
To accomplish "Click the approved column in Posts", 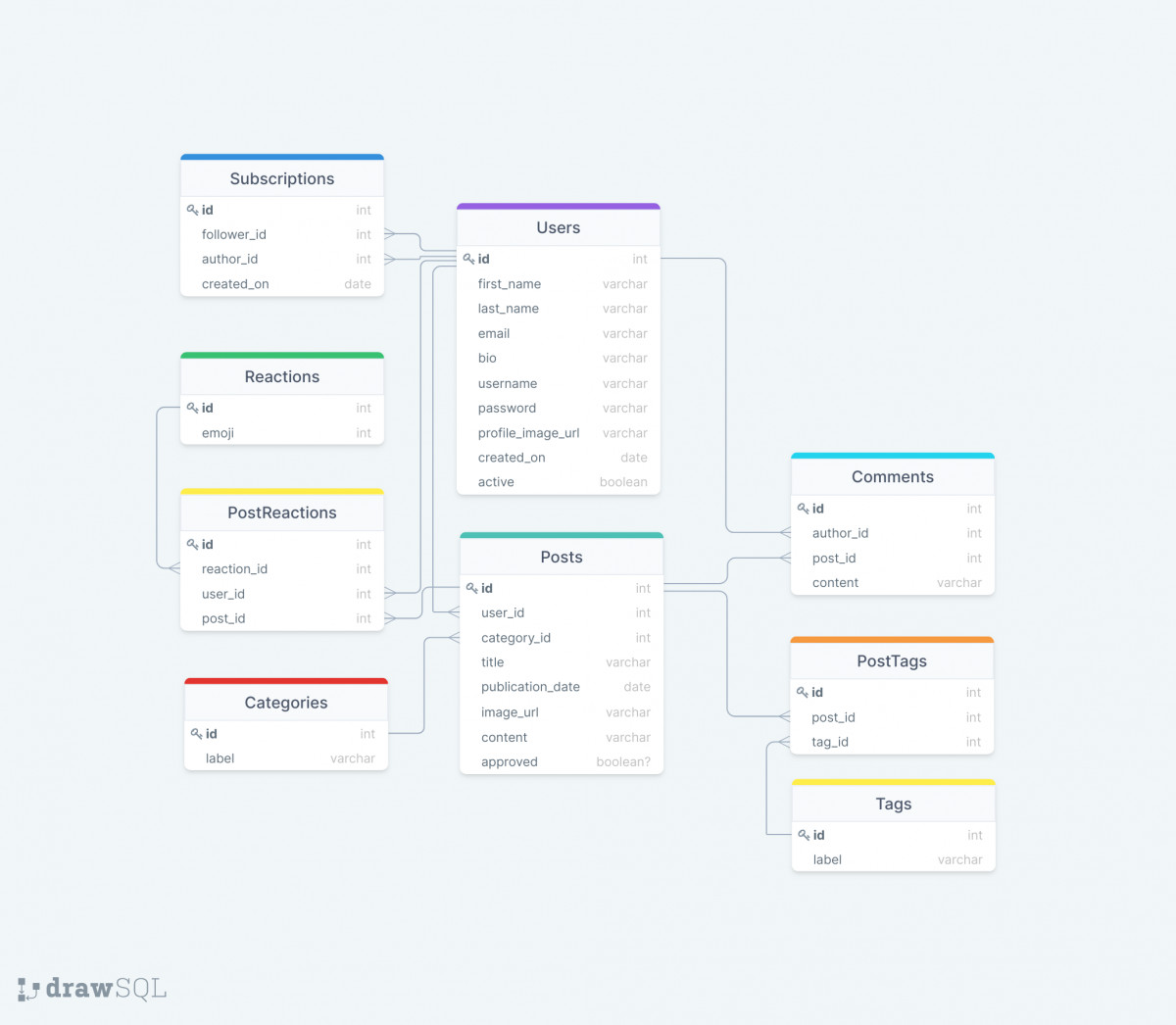I will tap(562, 761).
